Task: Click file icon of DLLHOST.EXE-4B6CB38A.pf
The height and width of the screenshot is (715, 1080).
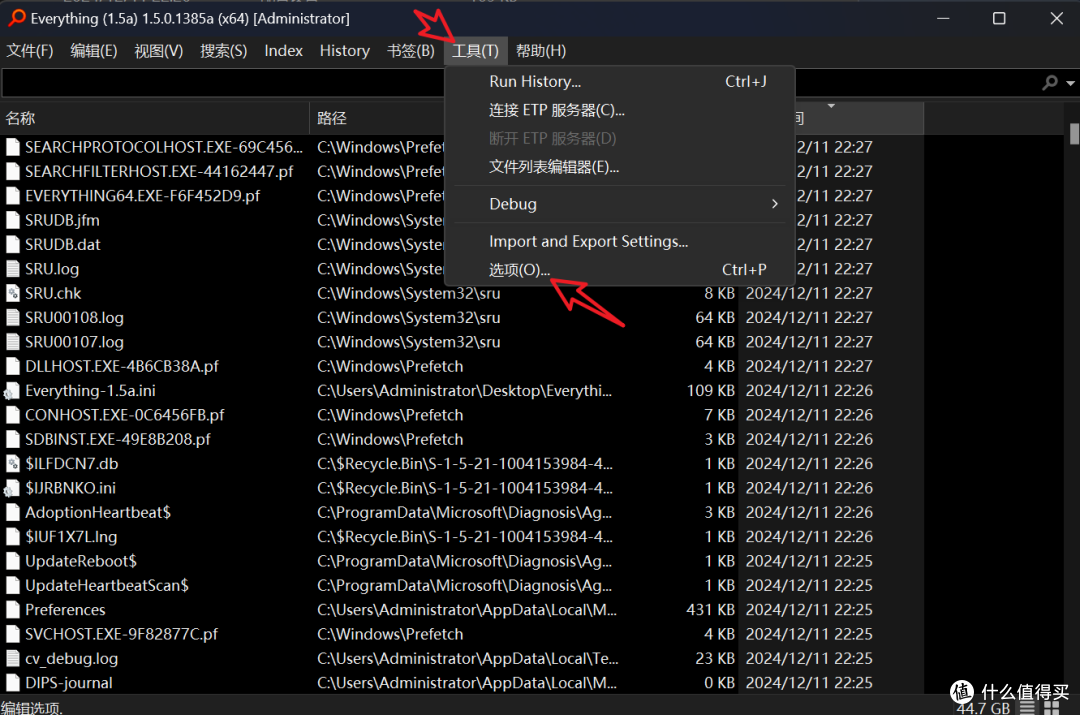Action: pyautogui.click(x=12, y=366)
